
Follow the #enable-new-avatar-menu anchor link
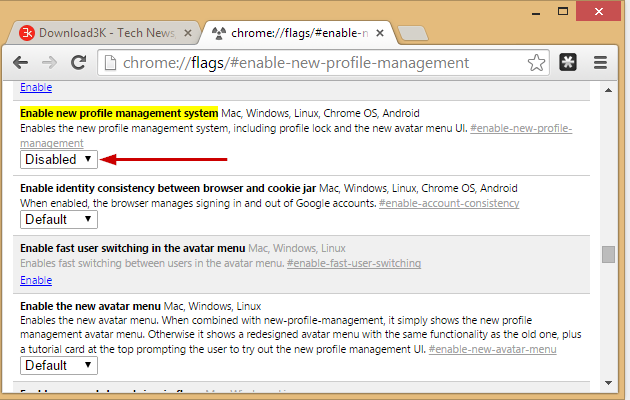[492, 349]
